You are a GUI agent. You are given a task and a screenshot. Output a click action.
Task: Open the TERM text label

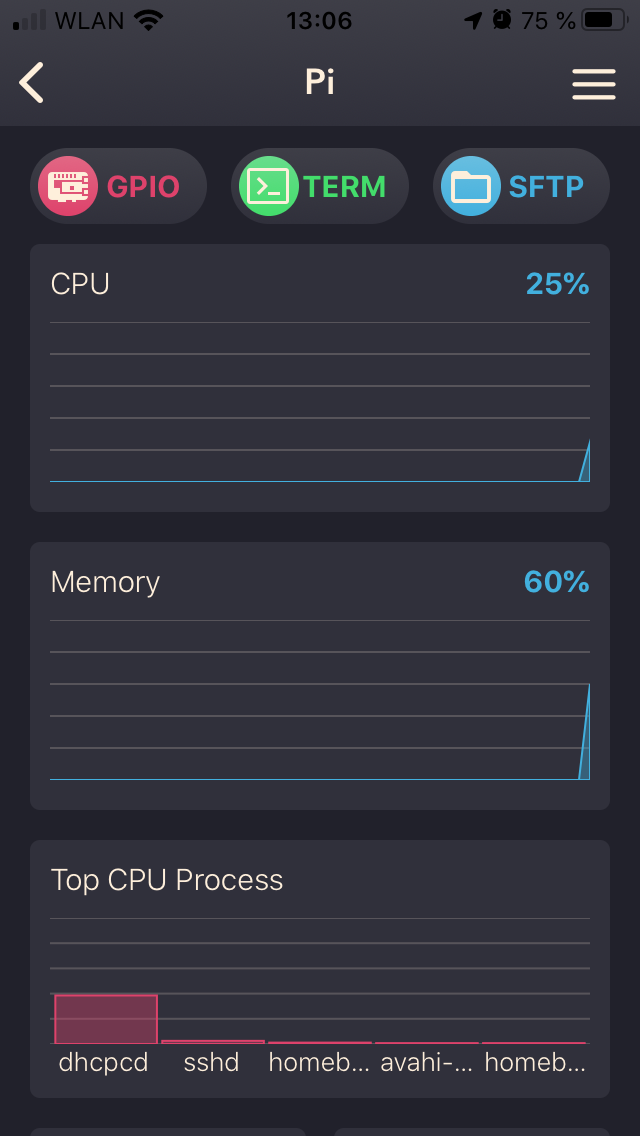[344, 187]
